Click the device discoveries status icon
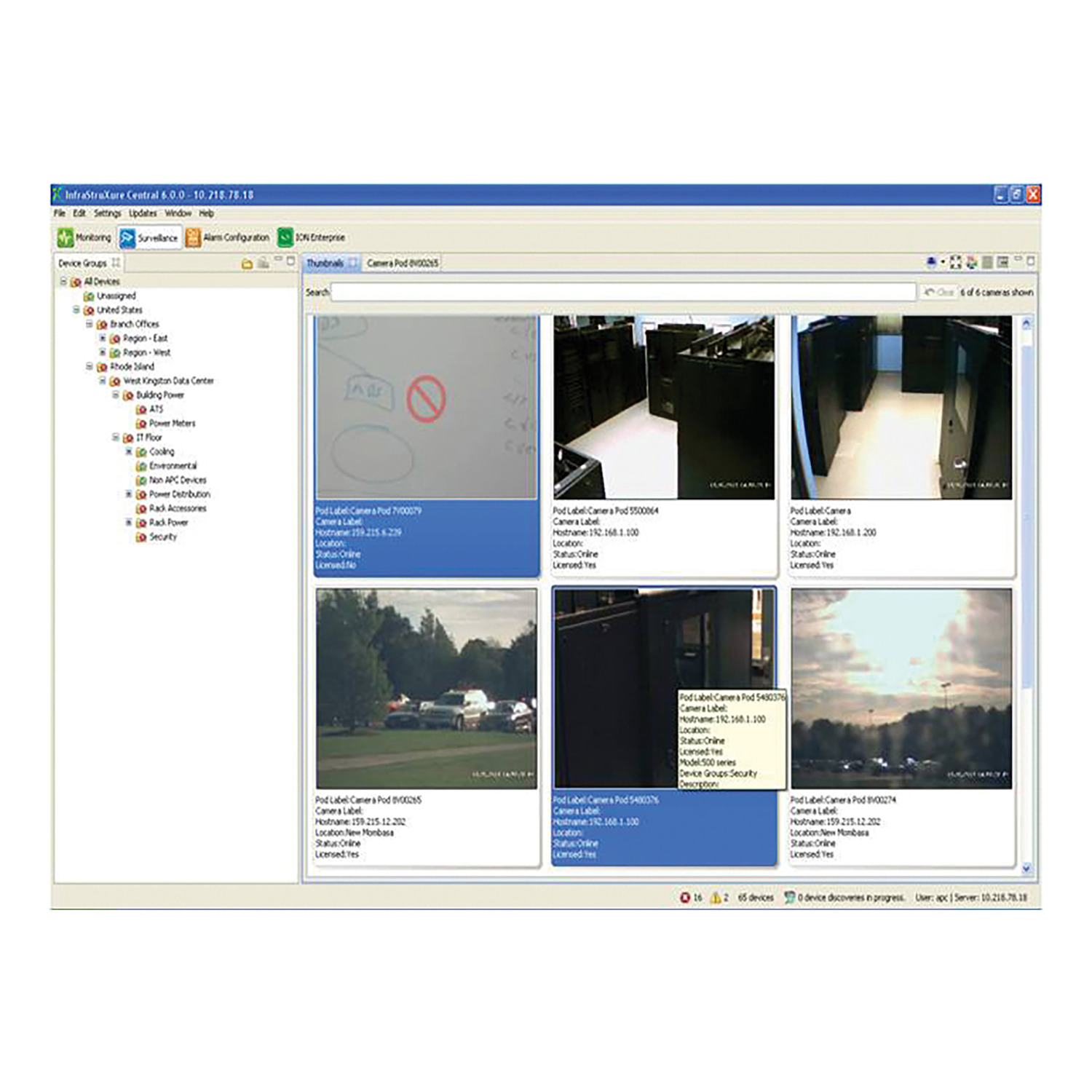Image resolution: width=1092 pixels, height=1092 pixels. pos(789,898)
